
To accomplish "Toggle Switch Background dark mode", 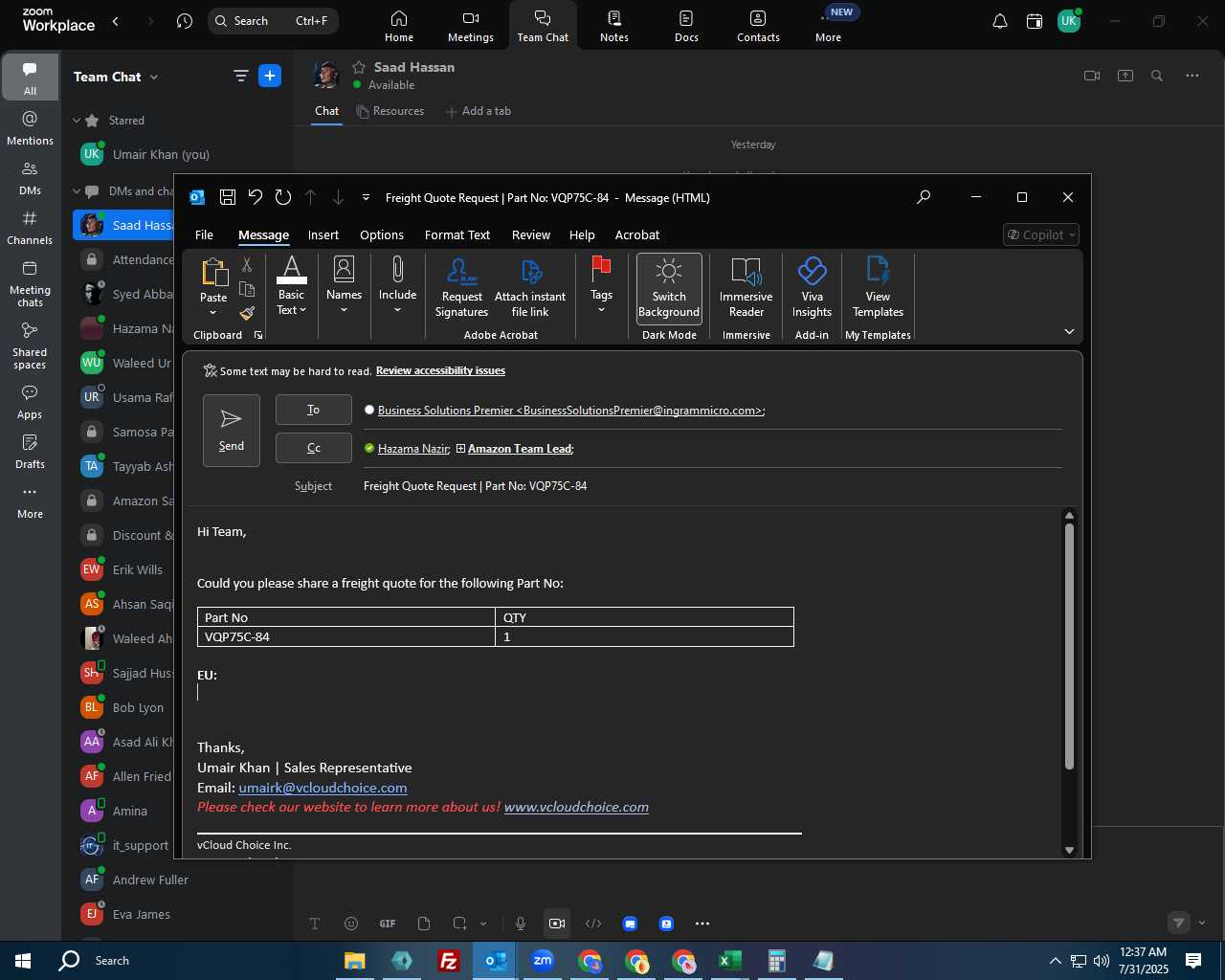I will [669, 287].
